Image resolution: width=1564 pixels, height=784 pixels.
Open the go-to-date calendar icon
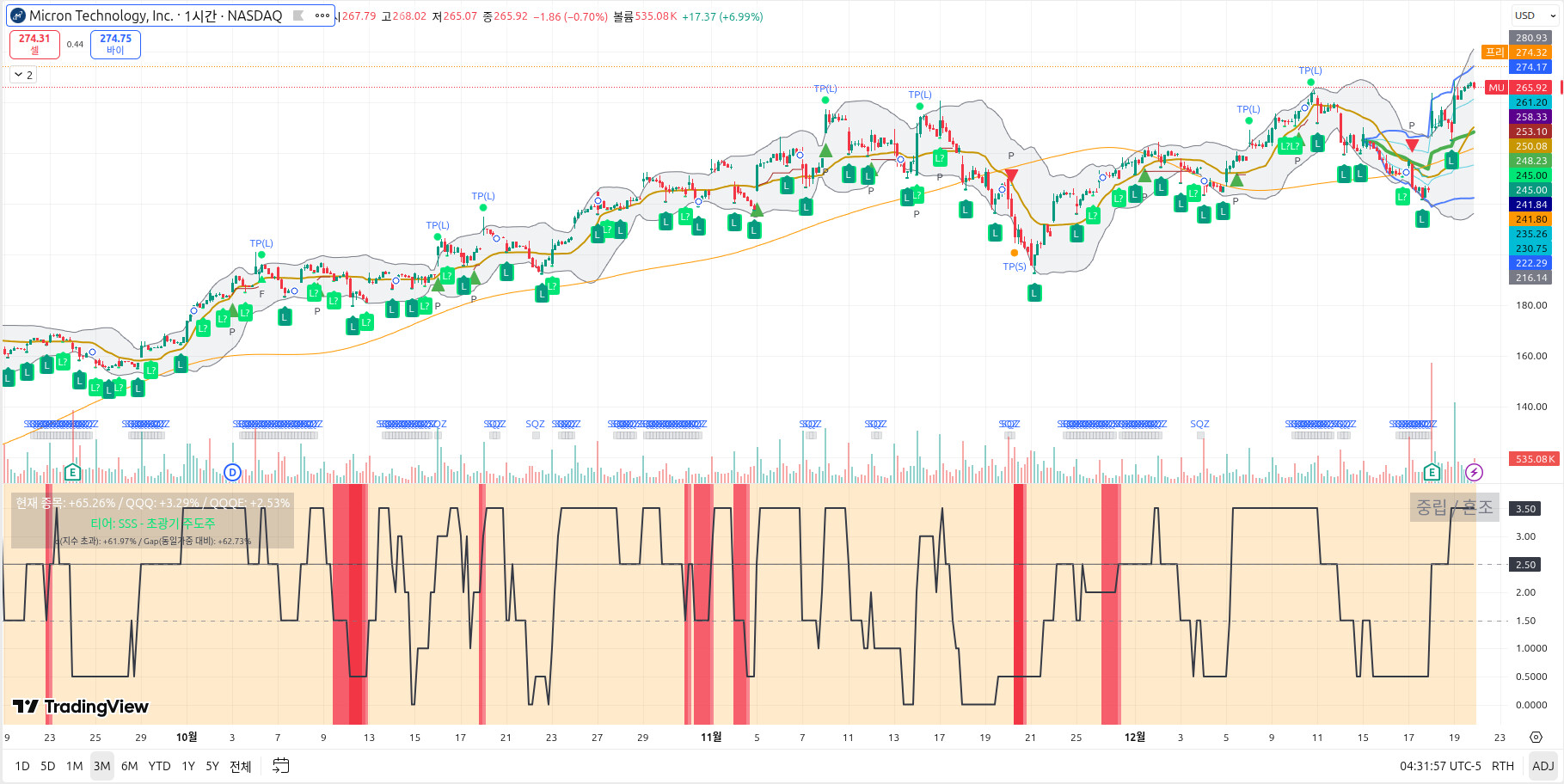point(281,765)
